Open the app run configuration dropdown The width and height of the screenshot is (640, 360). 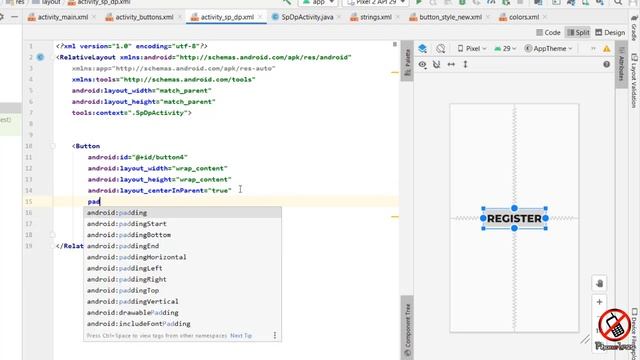[318, 2]
